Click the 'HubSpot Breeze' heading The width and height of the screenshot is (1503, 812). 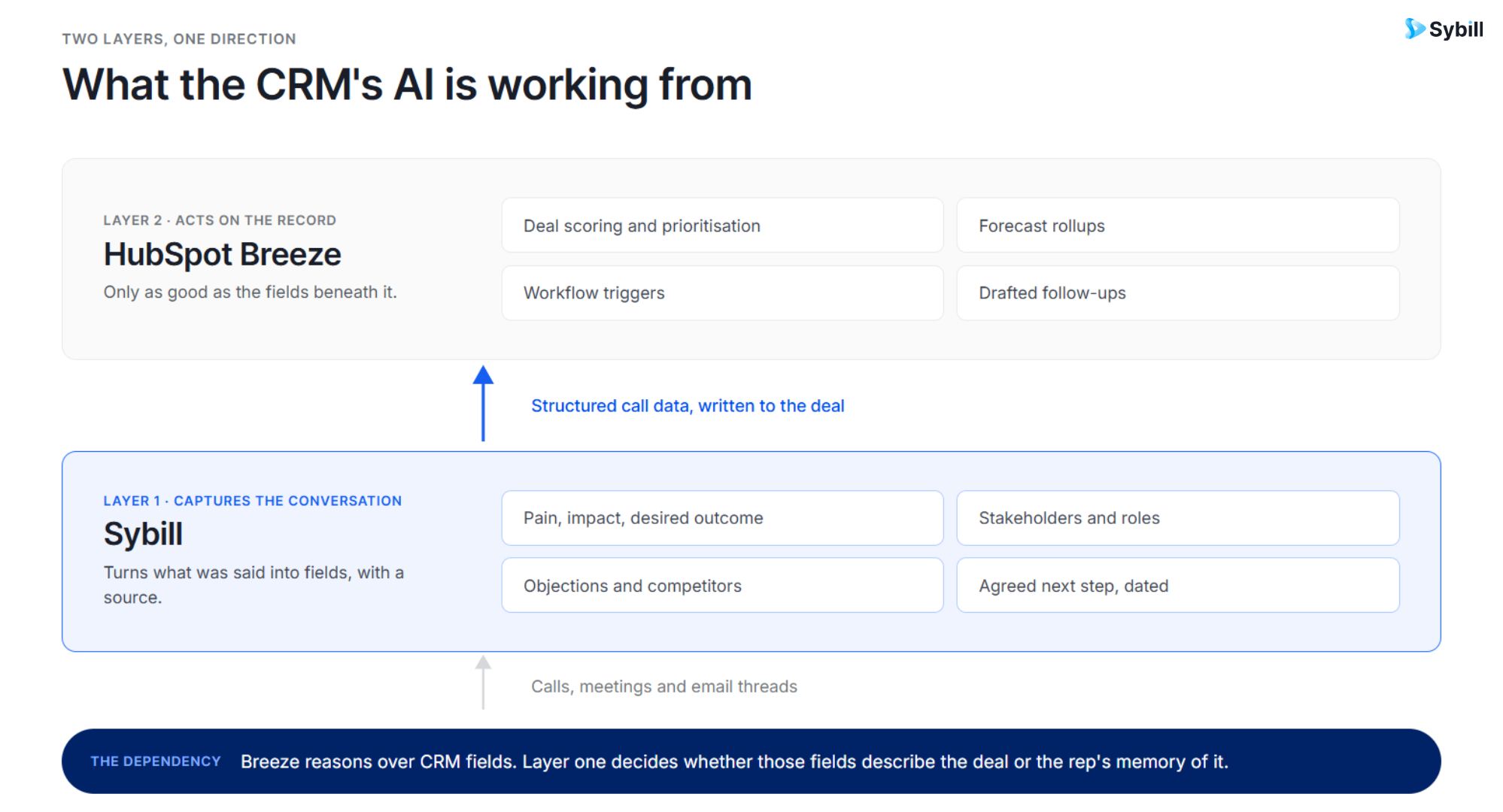pos(222,255)
